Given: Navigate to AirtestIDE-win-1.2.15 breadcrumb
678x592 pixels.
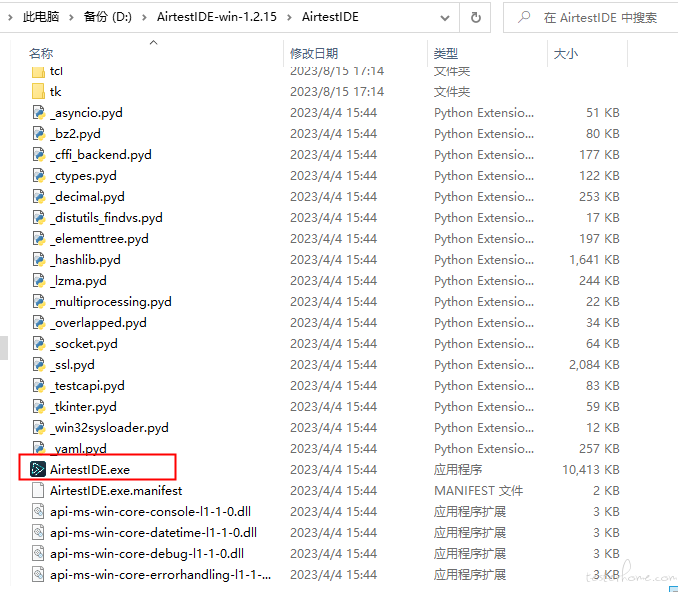Looking at the screenshot, I should click(217, 17).
